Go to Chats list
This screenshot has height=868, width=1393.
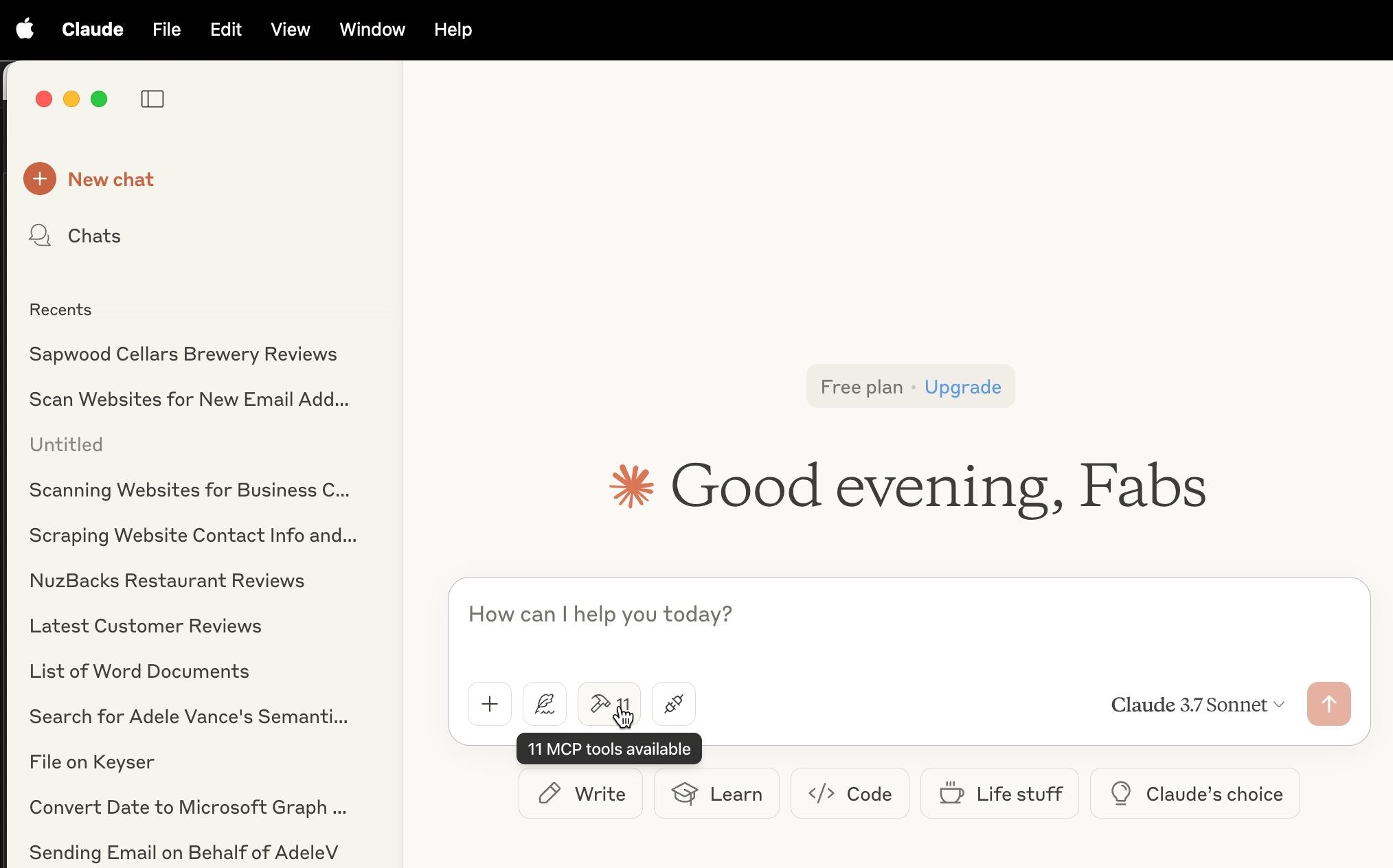[x=94, y=236]
